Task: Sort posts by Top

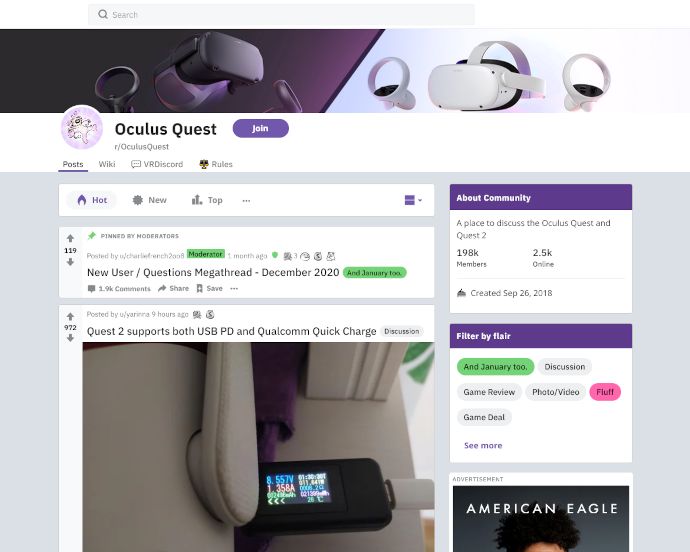Action: [x=207, y=200]
